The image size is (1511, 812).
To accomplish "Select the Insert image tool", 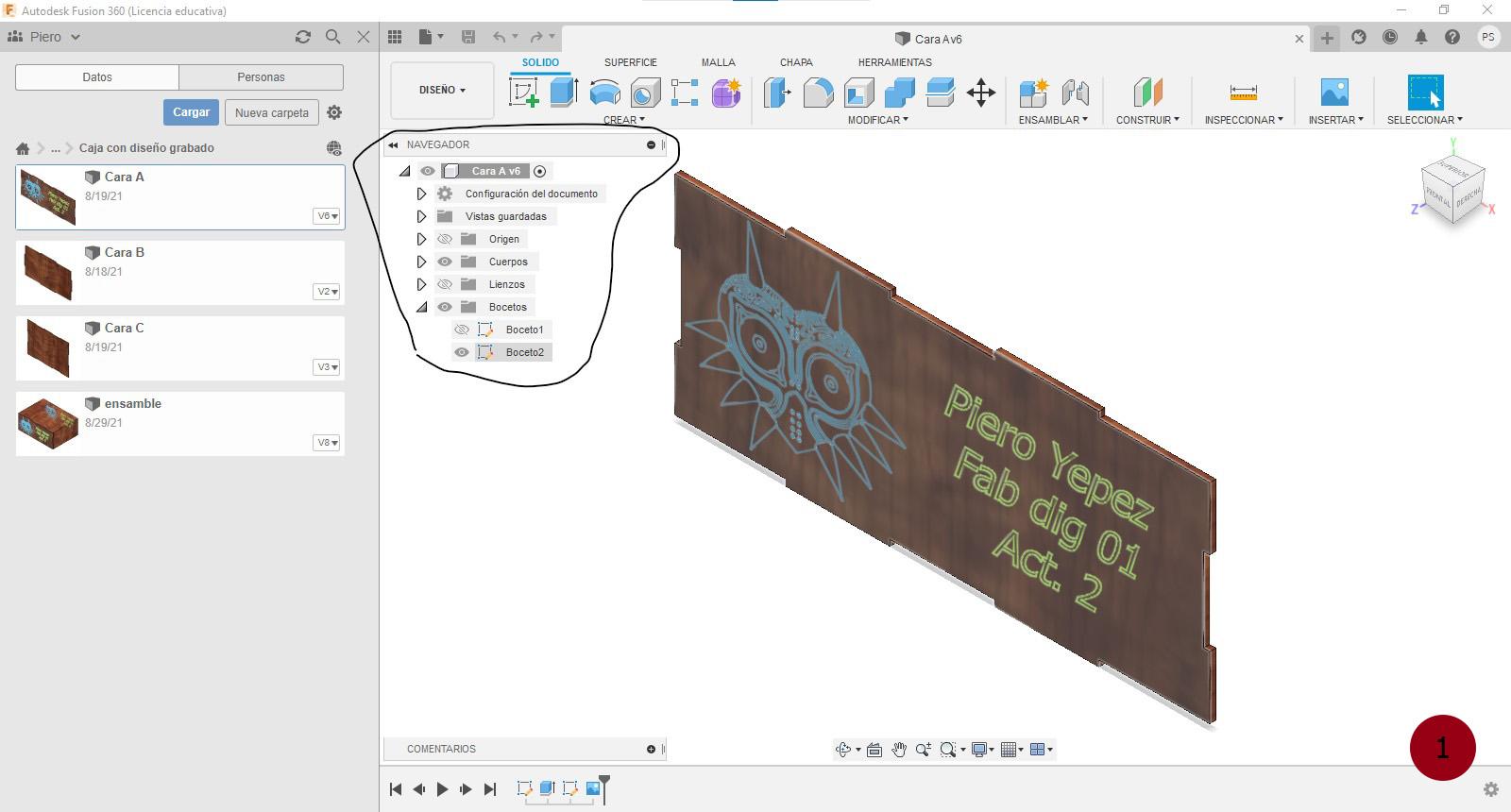I will (1334, 93).
